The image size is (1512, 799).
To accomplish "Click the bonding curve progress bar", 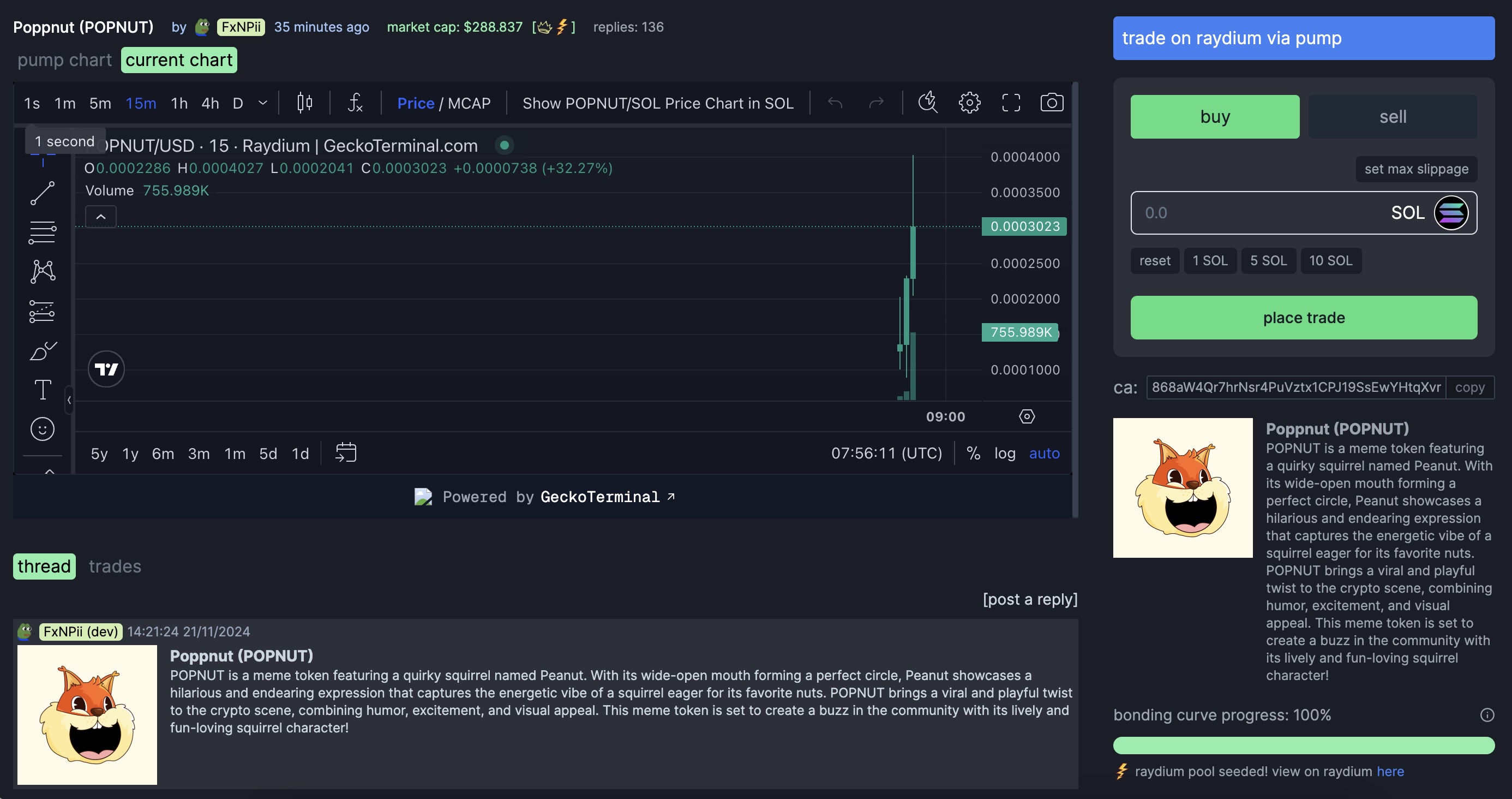I will [x=1304, y=746].
